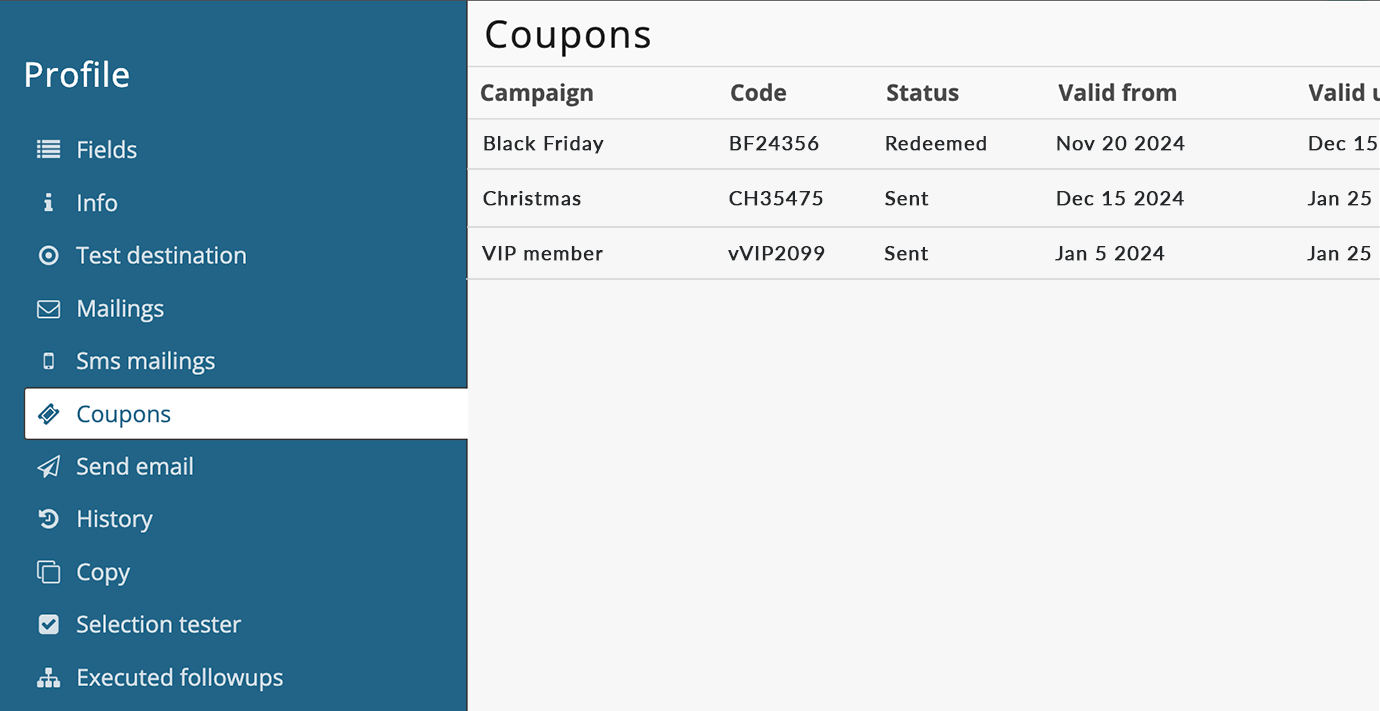Click the Fields list icon
This screenshot has width=1380, height=711.
(x=48, y=150)
